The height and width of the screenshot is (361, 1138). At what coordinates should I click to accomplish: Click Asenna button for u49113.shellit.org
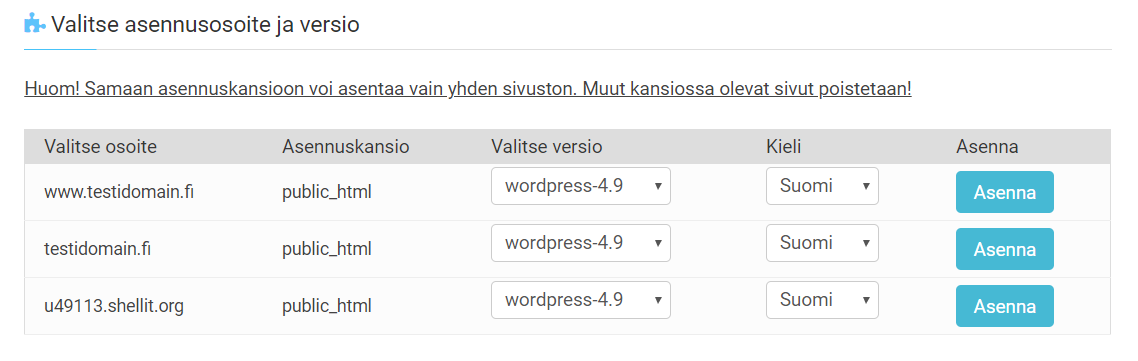tap(1004, 306)
